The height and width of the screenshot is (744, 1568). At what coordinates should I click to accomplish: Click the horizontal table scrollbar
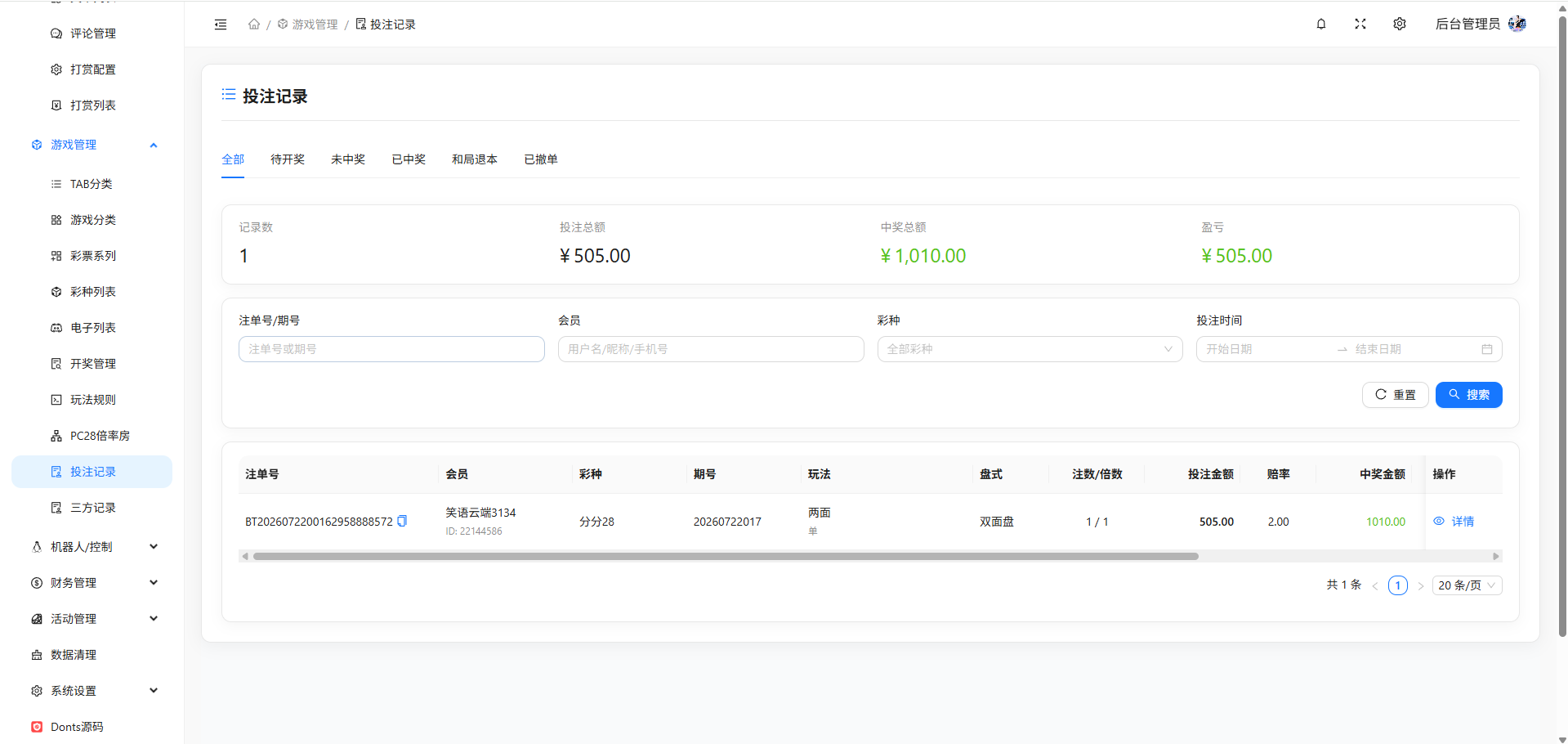tap(726, 556)
